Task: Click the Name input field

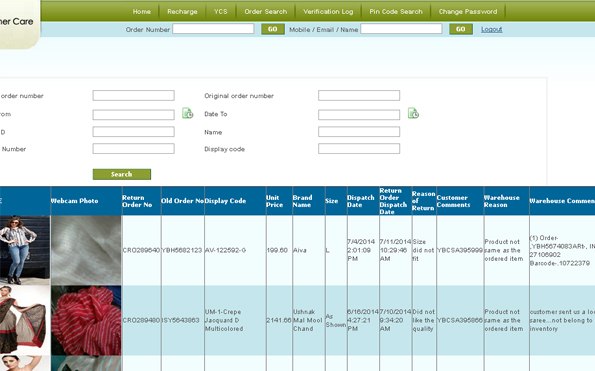Action: [x=359, y=132]
